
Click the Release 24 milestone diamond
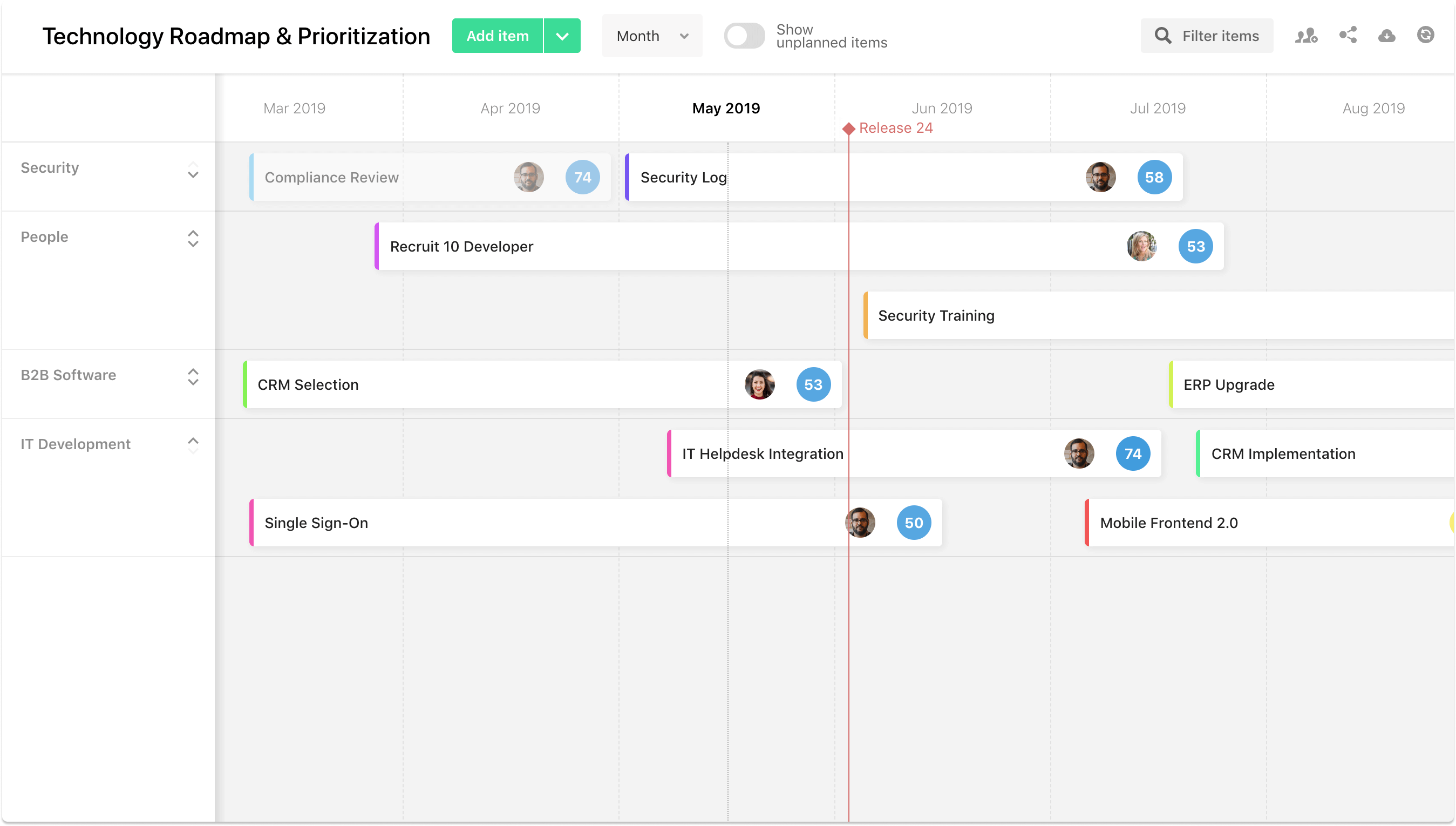point(849,128)
